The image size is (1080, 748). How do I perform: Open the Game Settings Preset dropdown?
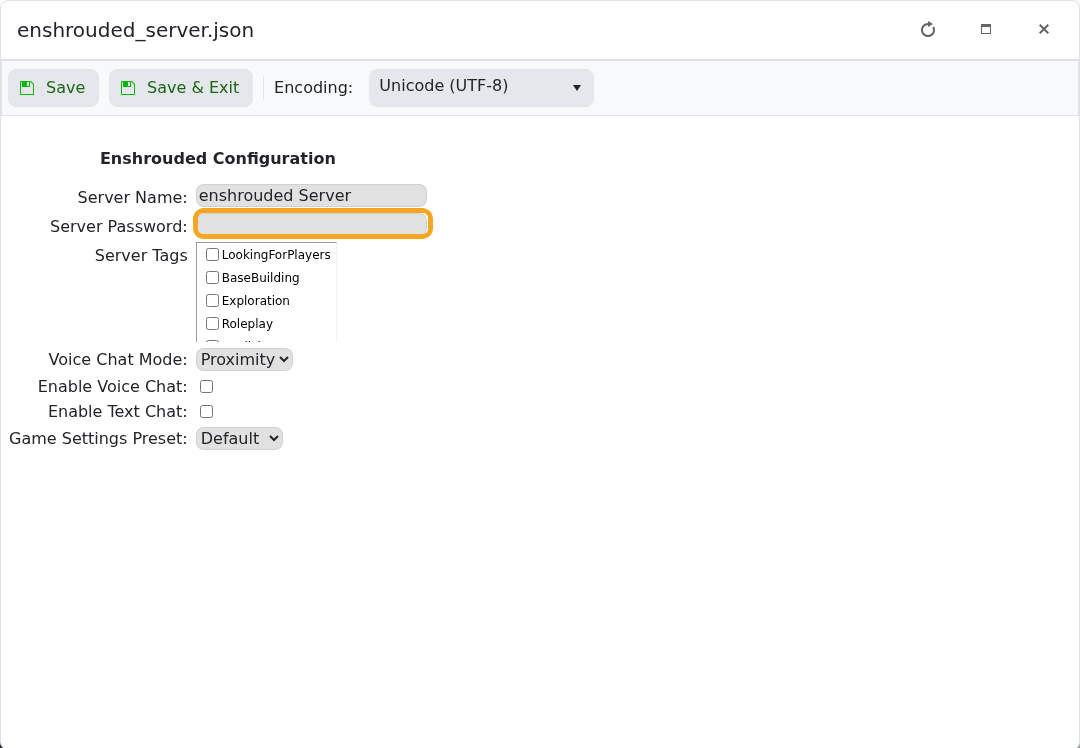click(x=239, y=439)
